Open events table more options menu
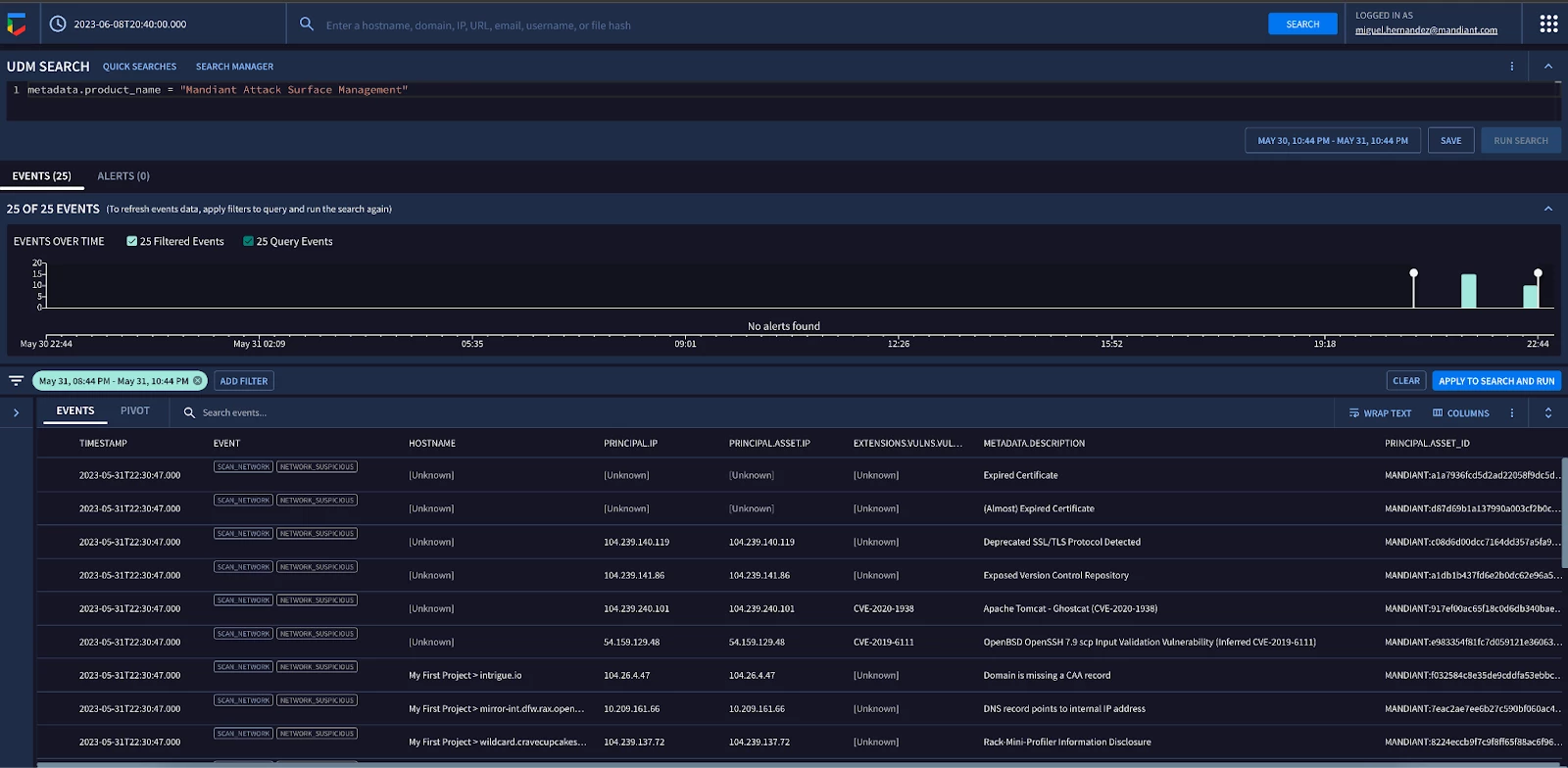Screen dimensions: 1568x768 [1512, 413]
